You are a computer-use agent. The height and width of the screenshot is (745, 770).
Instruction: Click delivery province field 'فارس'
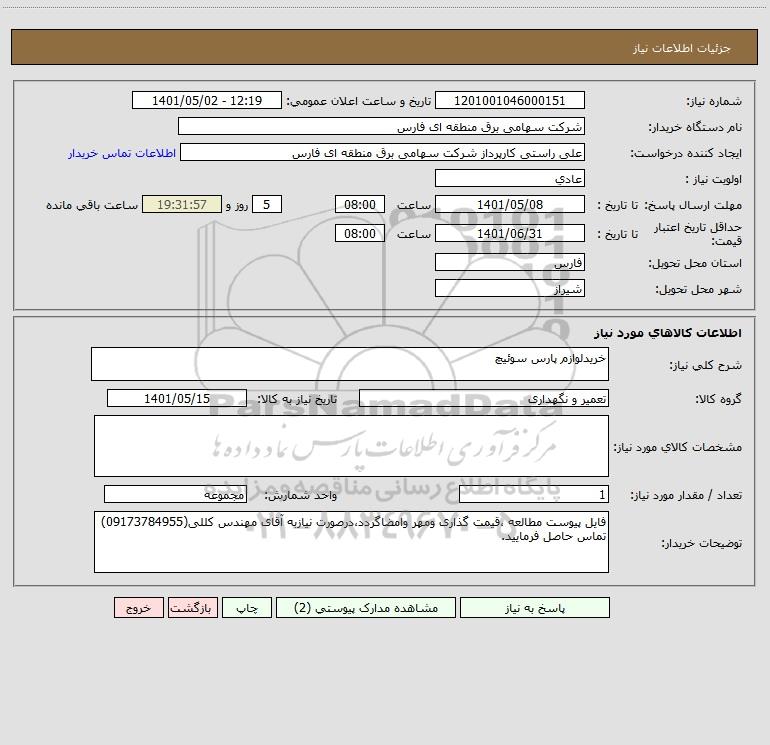[510, 262]
